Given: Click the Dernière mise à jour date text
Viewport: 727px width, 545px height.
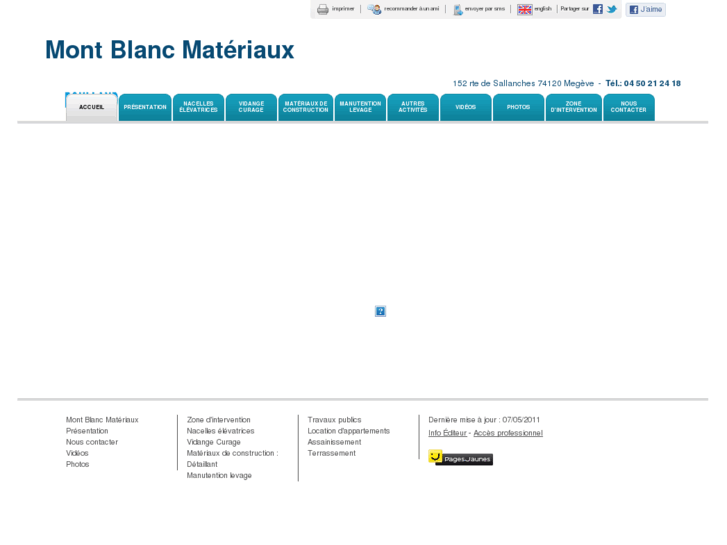Looking at the screenshot, I should (484, 420).
